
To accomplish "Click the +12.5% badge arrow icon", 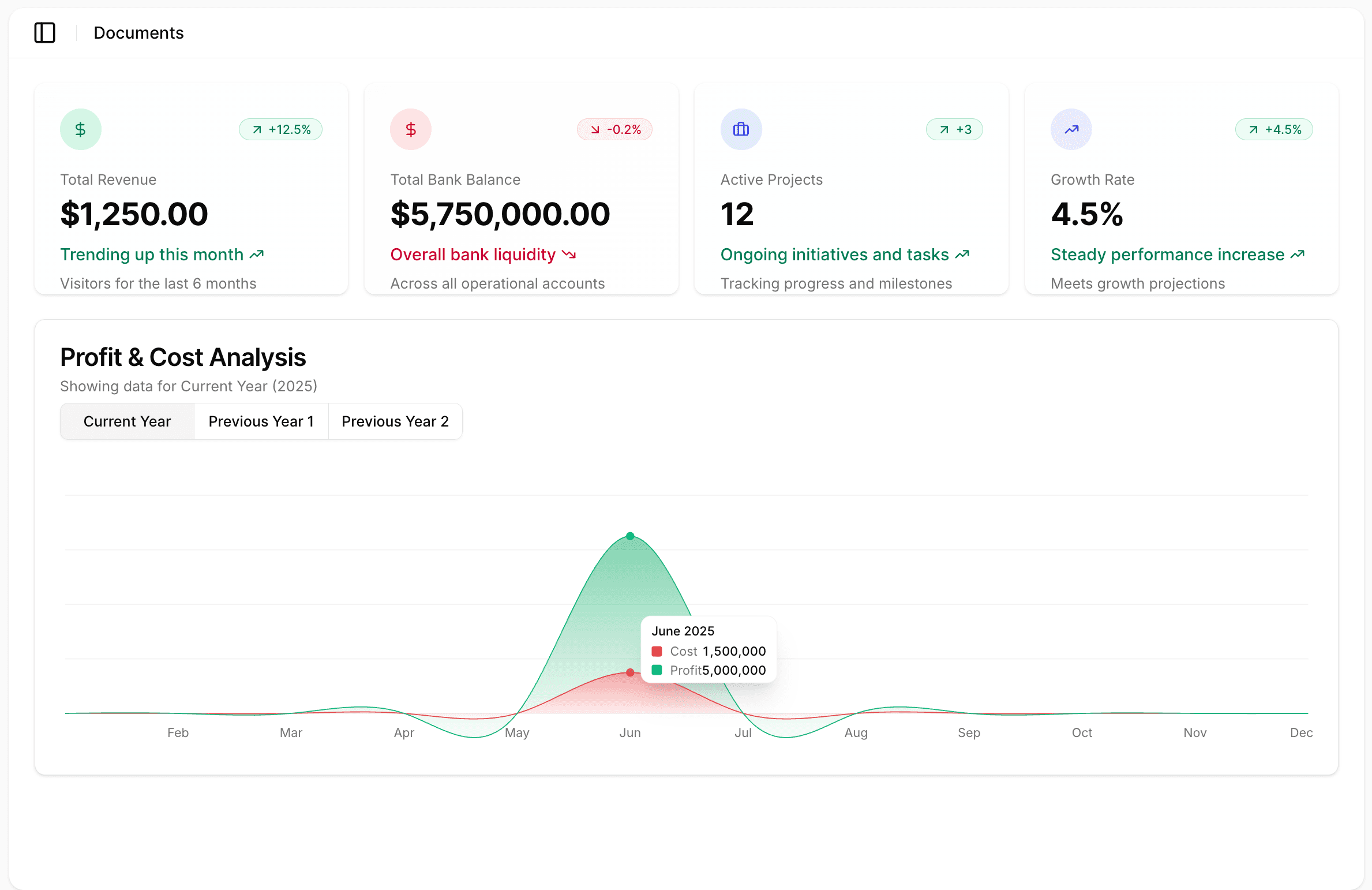I will tap(256, 129).
